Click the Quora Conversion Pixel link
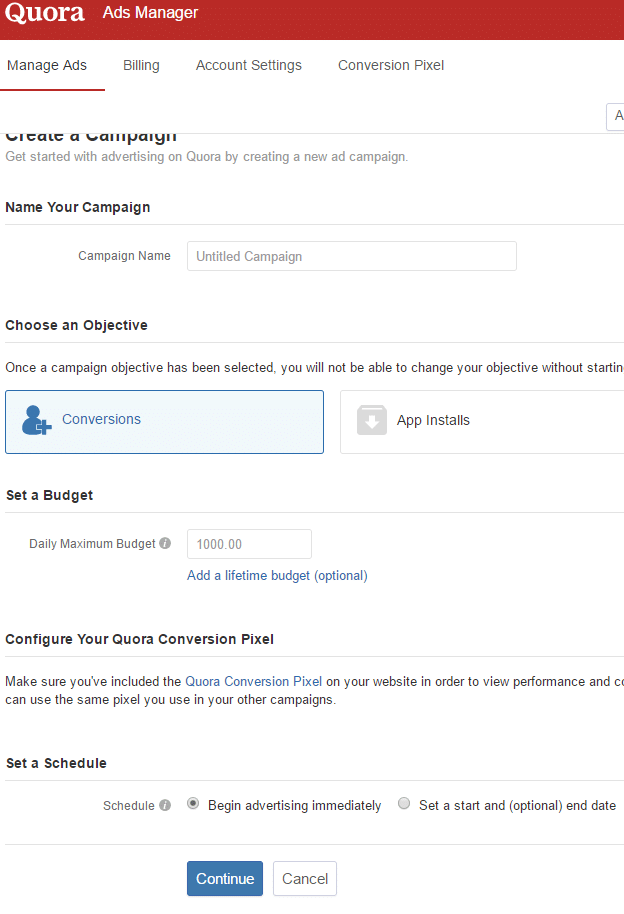 tap(253, 681)
